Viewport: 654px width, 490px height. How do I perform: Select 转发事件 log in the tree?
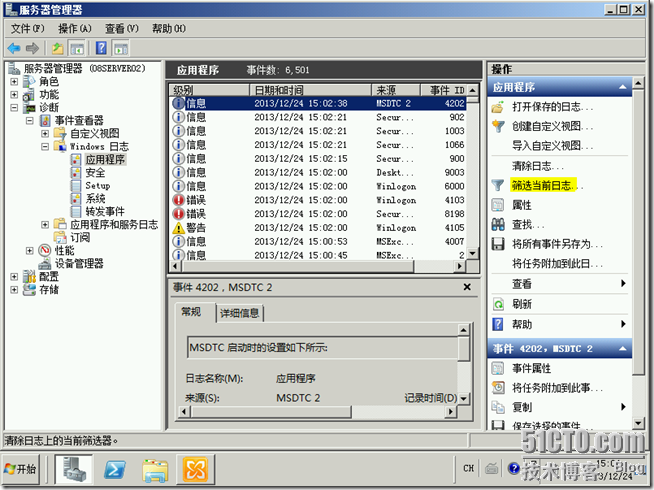pos(105,211)
